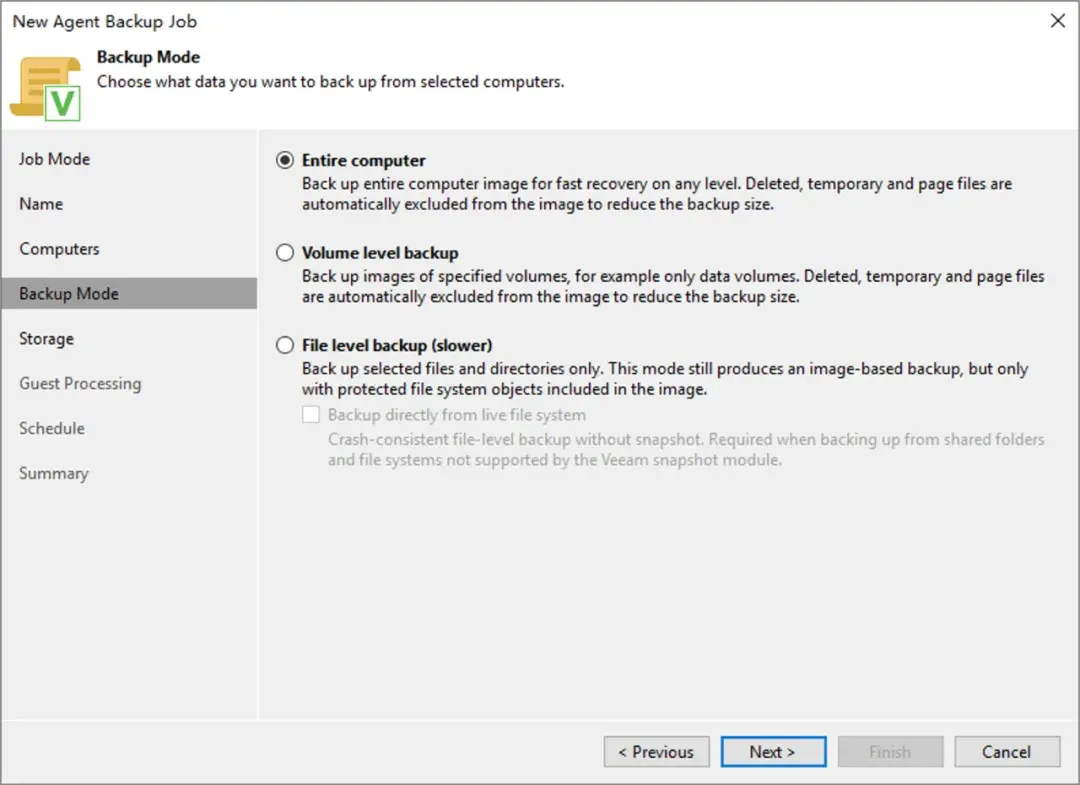Click the Next button

(x=773, y=751)
